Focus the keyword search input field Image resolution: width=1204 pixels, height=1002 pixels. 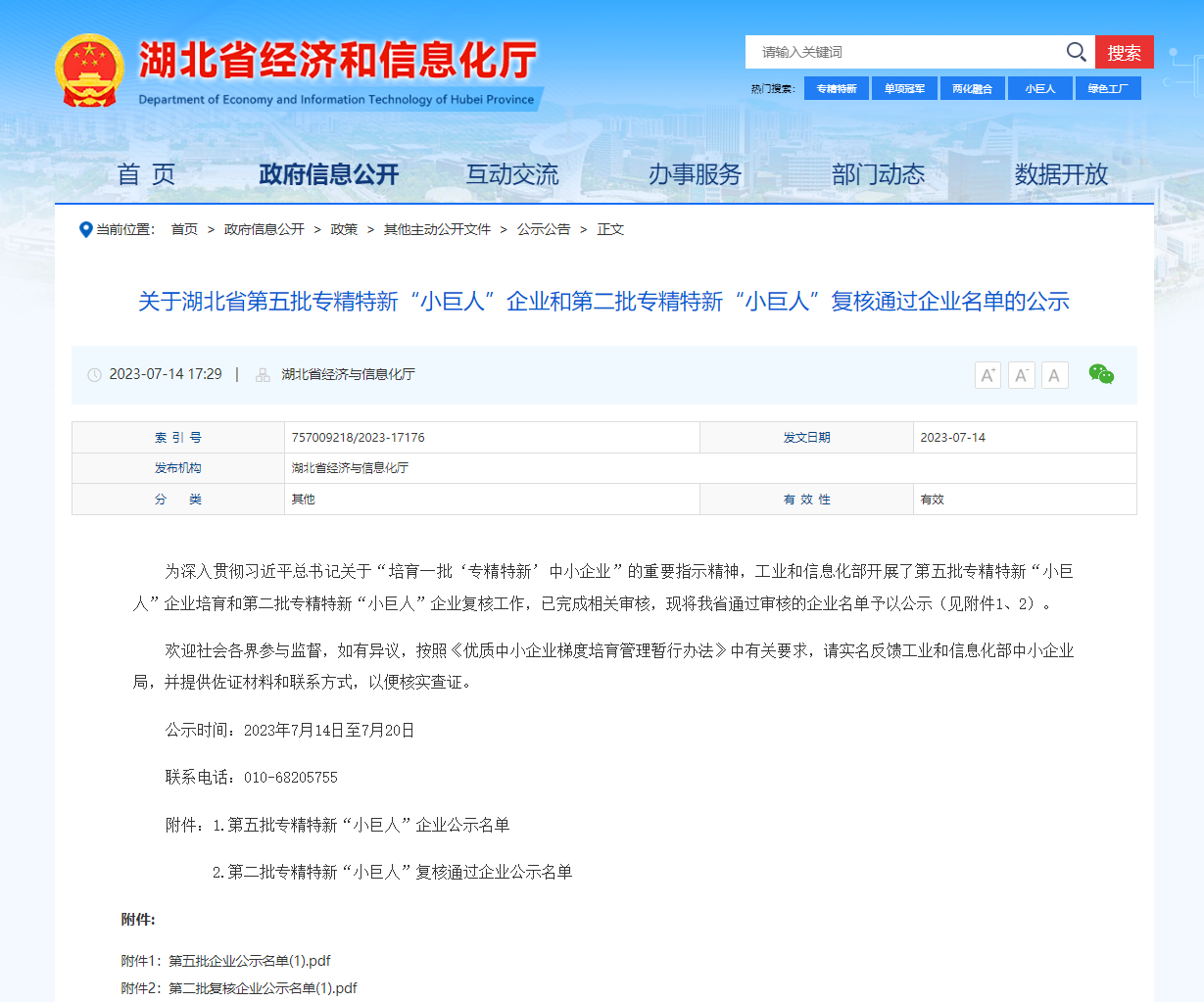[x=901, y=52]
